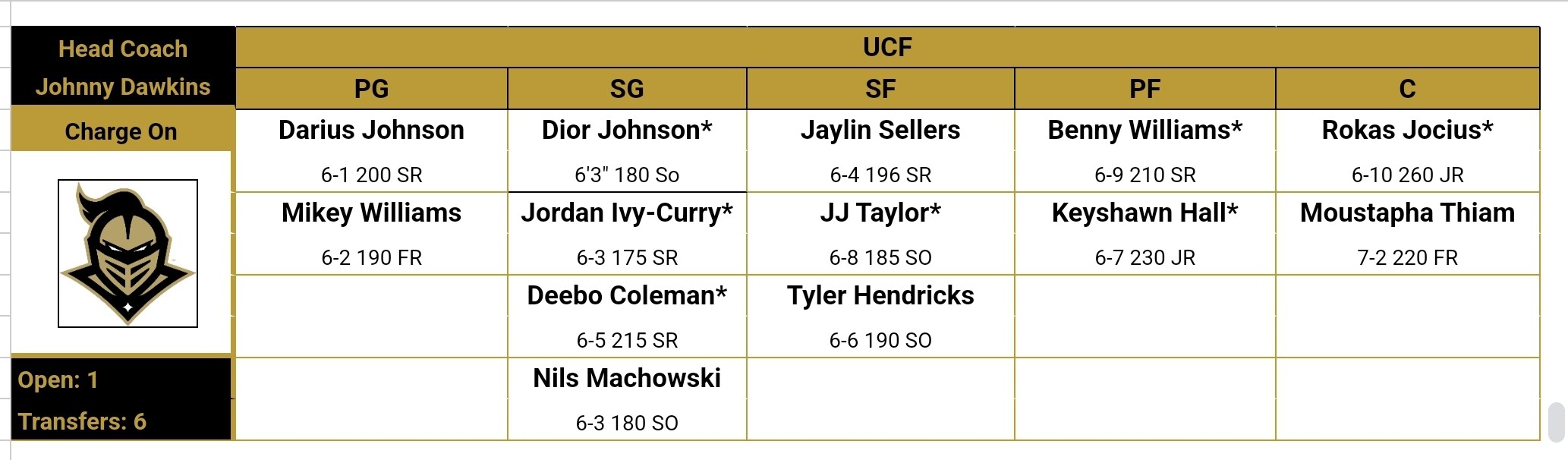The width and height of the screenshot is (1568, 460).
Task: Select the Jaylin Sellers name cell
Action: click(880, 130)
